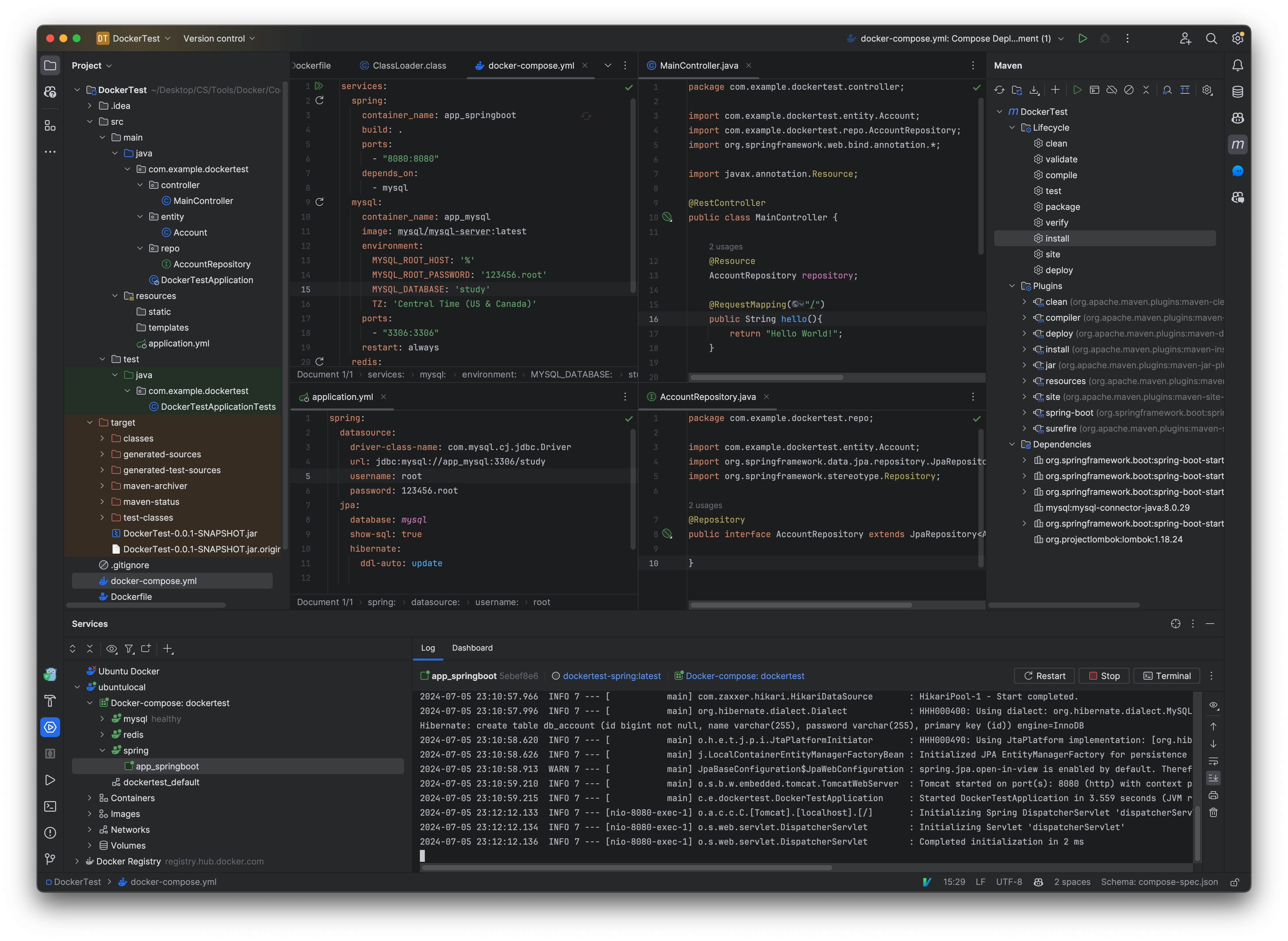Open Build hammer tool window icon
Image resolution: width=1288 pixels, height=941 pixels.
pyautogui.click(x=50, y=700)
